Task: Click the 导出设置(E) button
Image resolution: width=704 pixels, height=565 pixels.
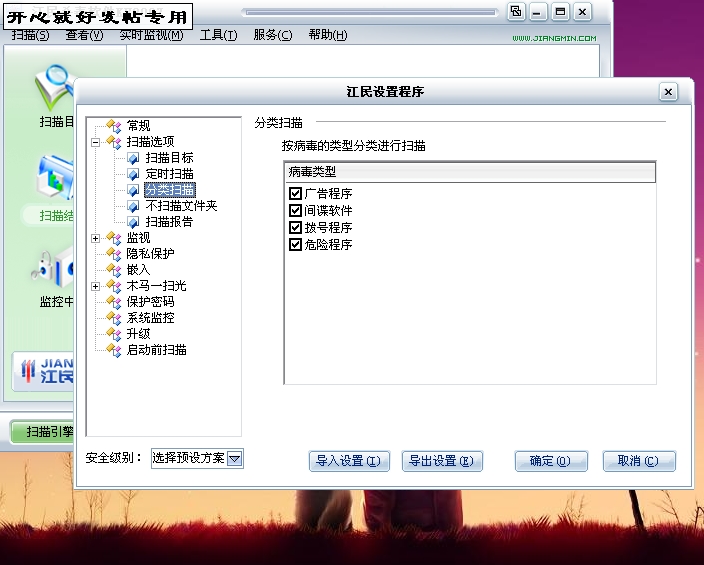Action: [x=442, y=461]
